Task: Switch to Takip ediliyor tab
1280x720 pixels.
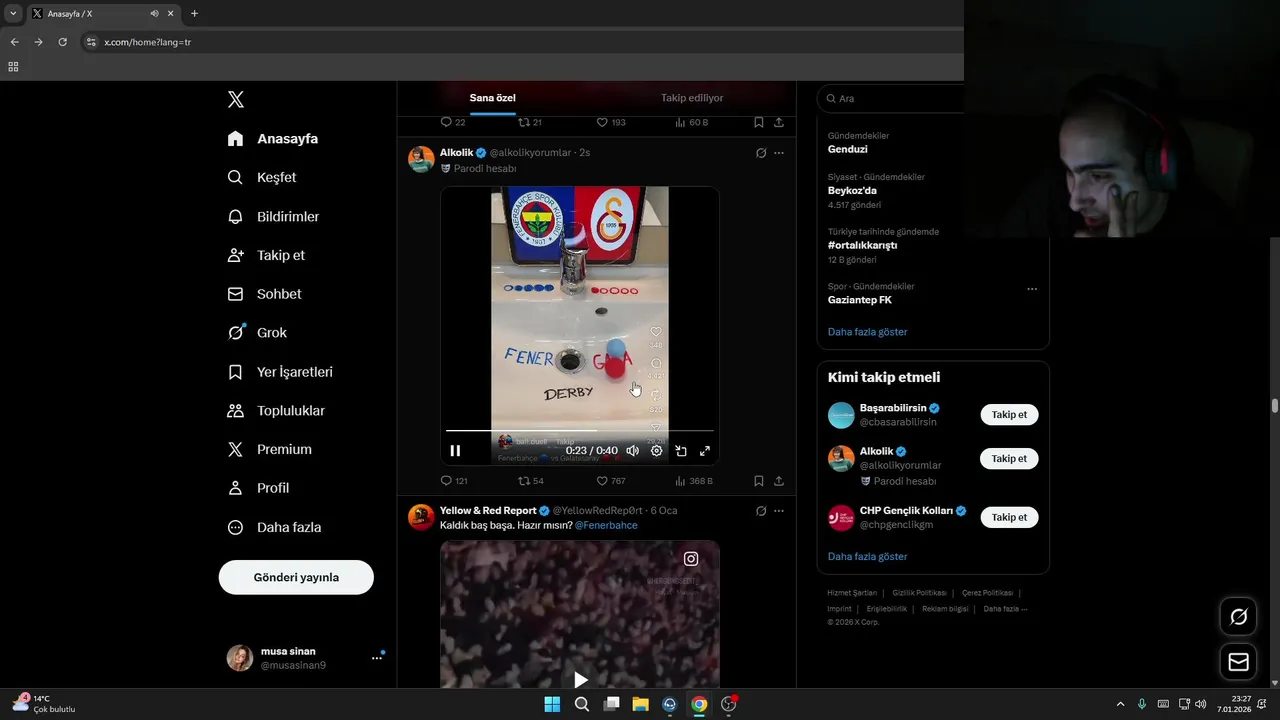Action: coord(692,98)
